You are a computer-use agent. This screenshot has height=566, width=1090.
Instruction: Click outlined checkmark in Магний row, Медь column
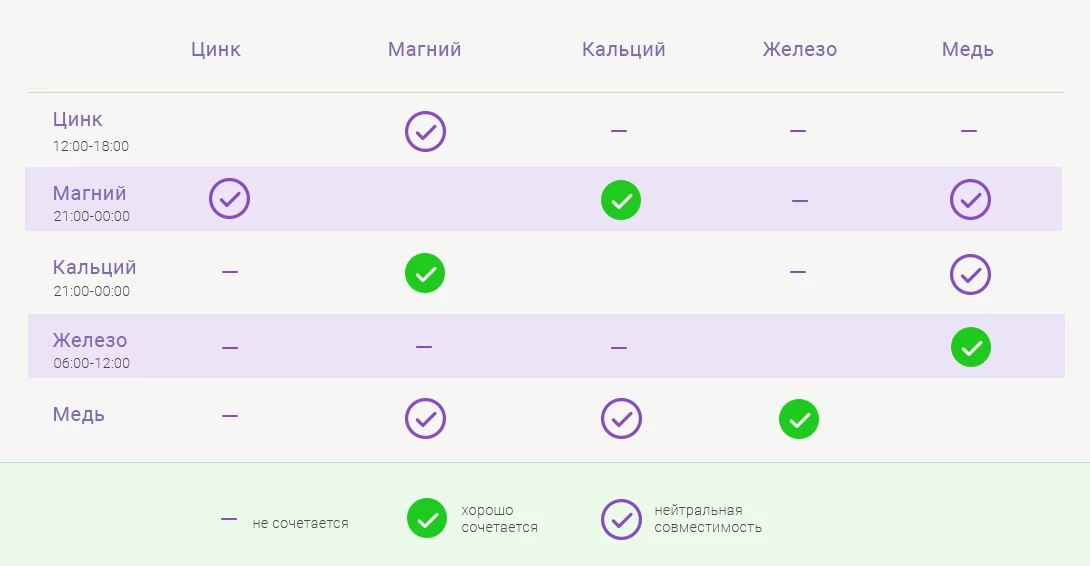pos(970,200)
